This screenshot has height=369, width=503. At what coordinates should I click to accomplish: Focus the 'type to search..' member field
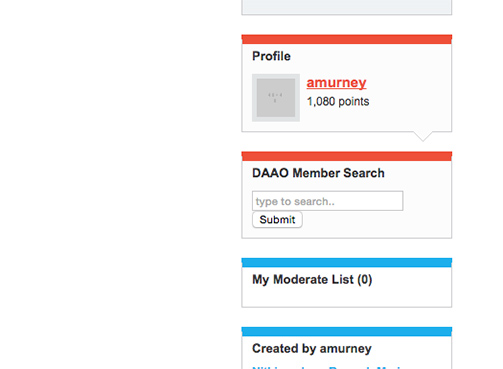[x=327, y=201]
